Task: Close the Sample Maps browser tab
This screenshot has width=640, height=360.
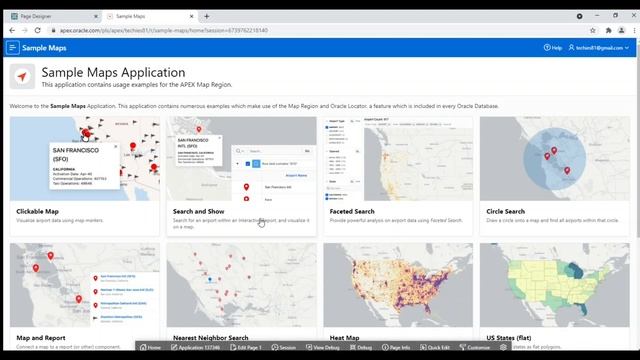Action: point(191,16)
